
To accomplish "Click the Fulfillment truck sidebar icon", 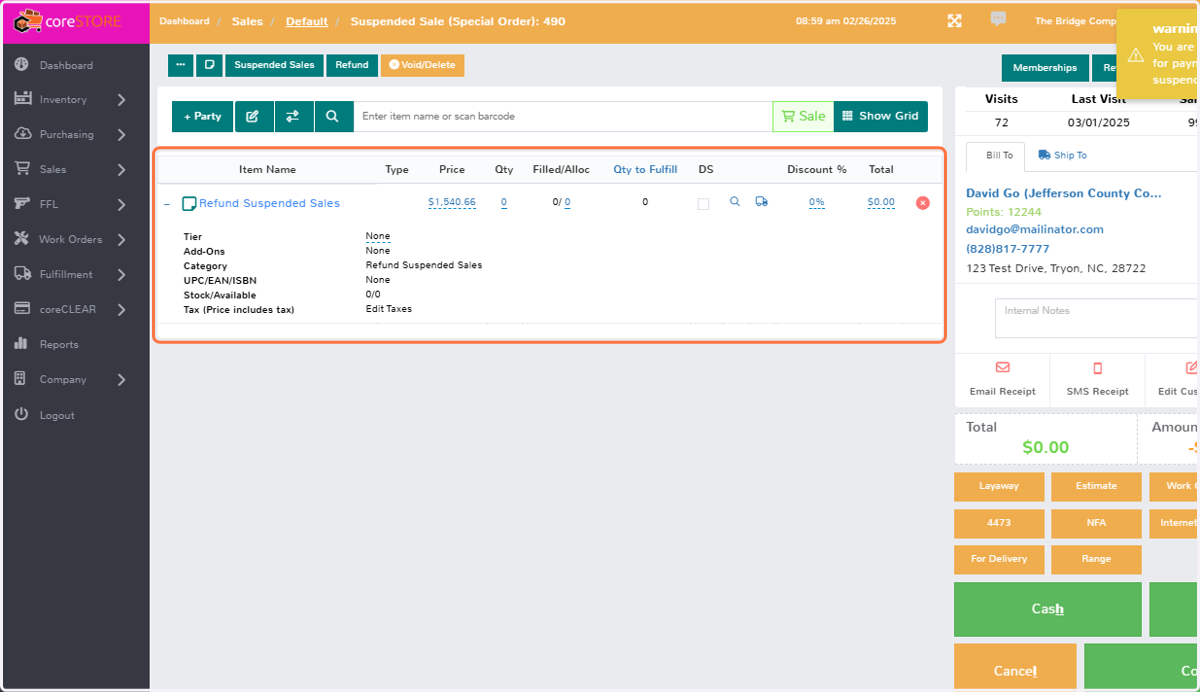I will pos(21,274).
